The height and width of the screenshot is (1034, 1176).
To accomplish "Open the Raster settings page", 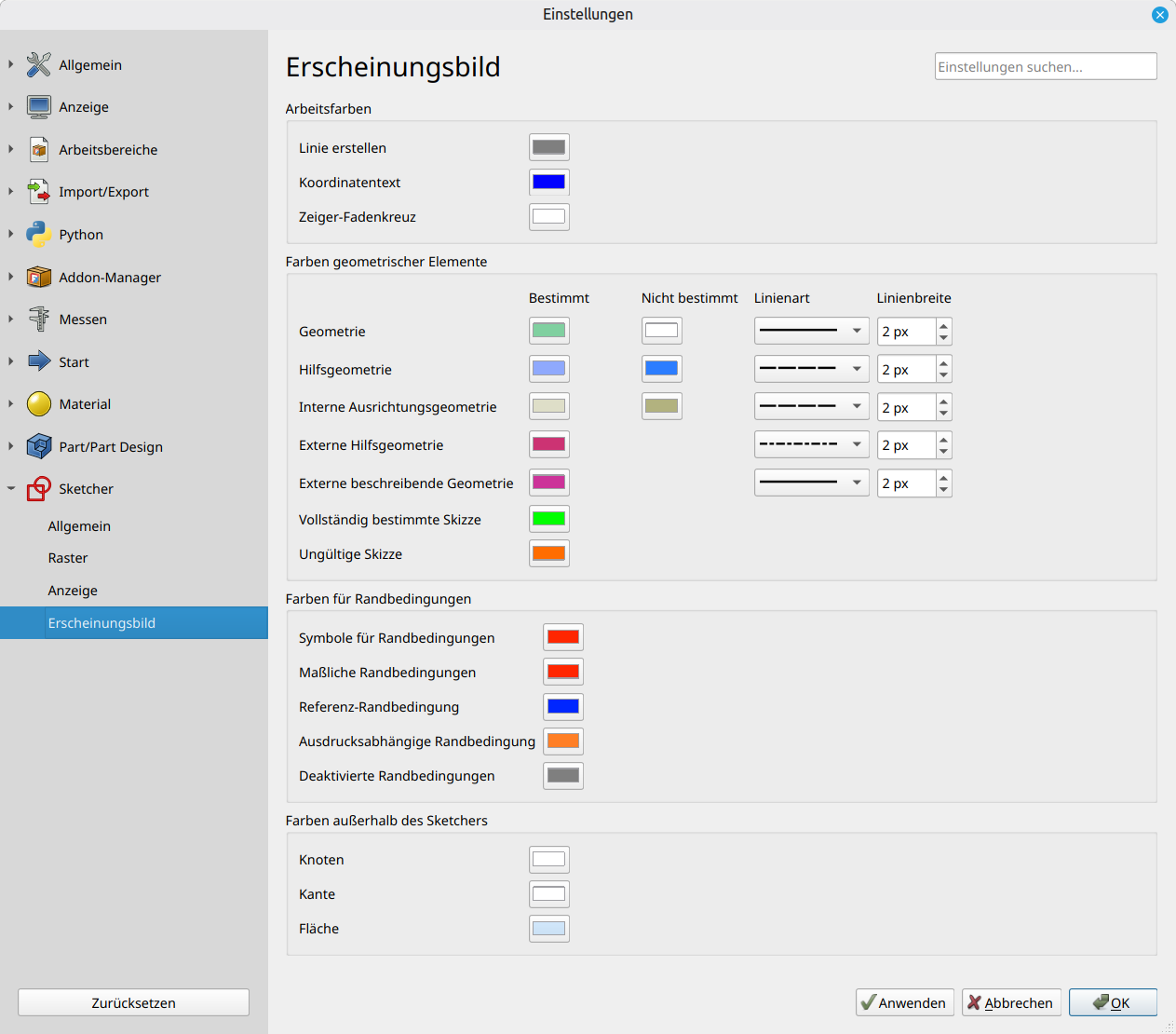I will [x=68, y=558].
